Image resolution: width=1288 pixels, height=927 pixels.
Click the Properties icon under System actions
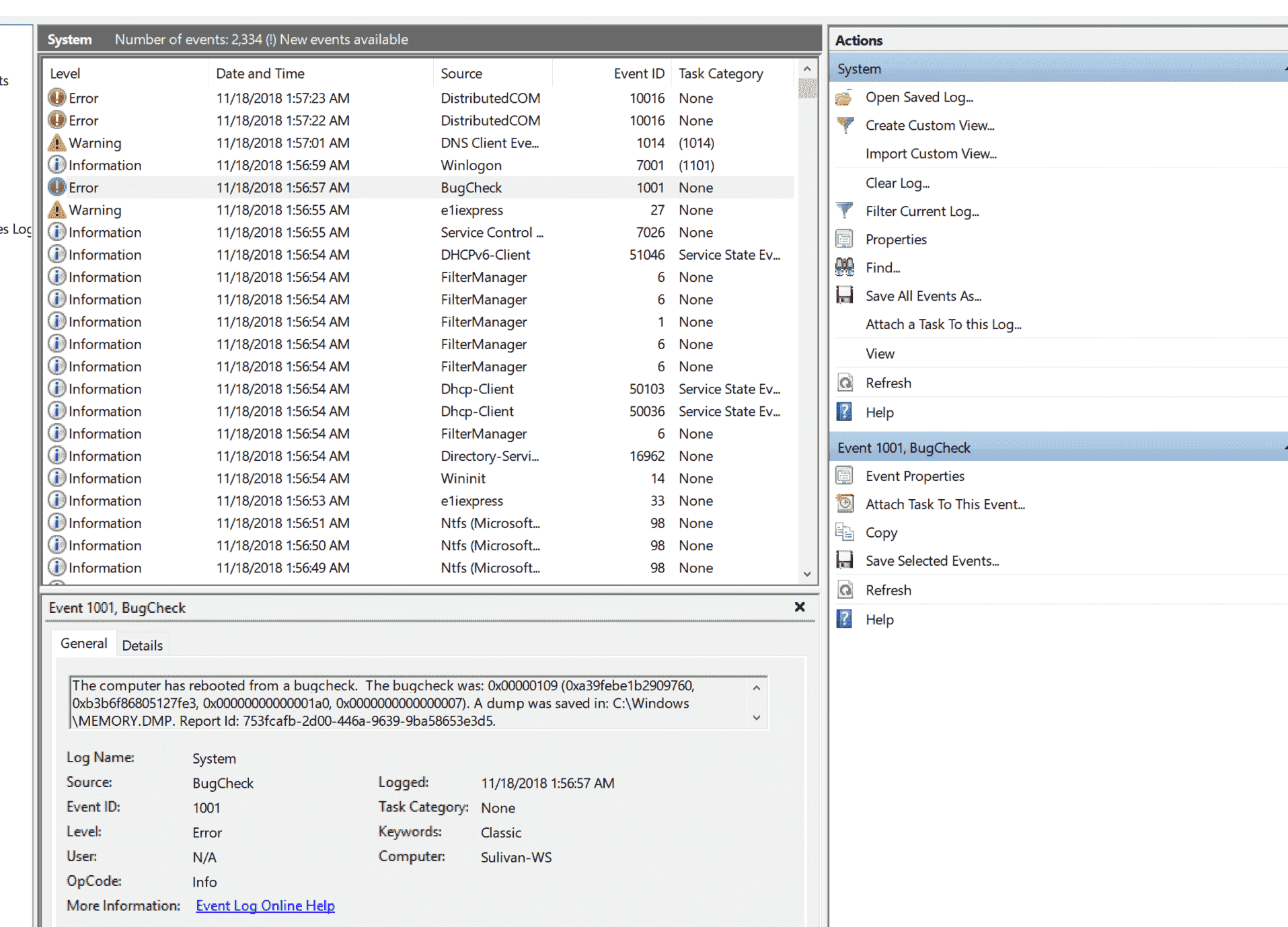[844, 239]
